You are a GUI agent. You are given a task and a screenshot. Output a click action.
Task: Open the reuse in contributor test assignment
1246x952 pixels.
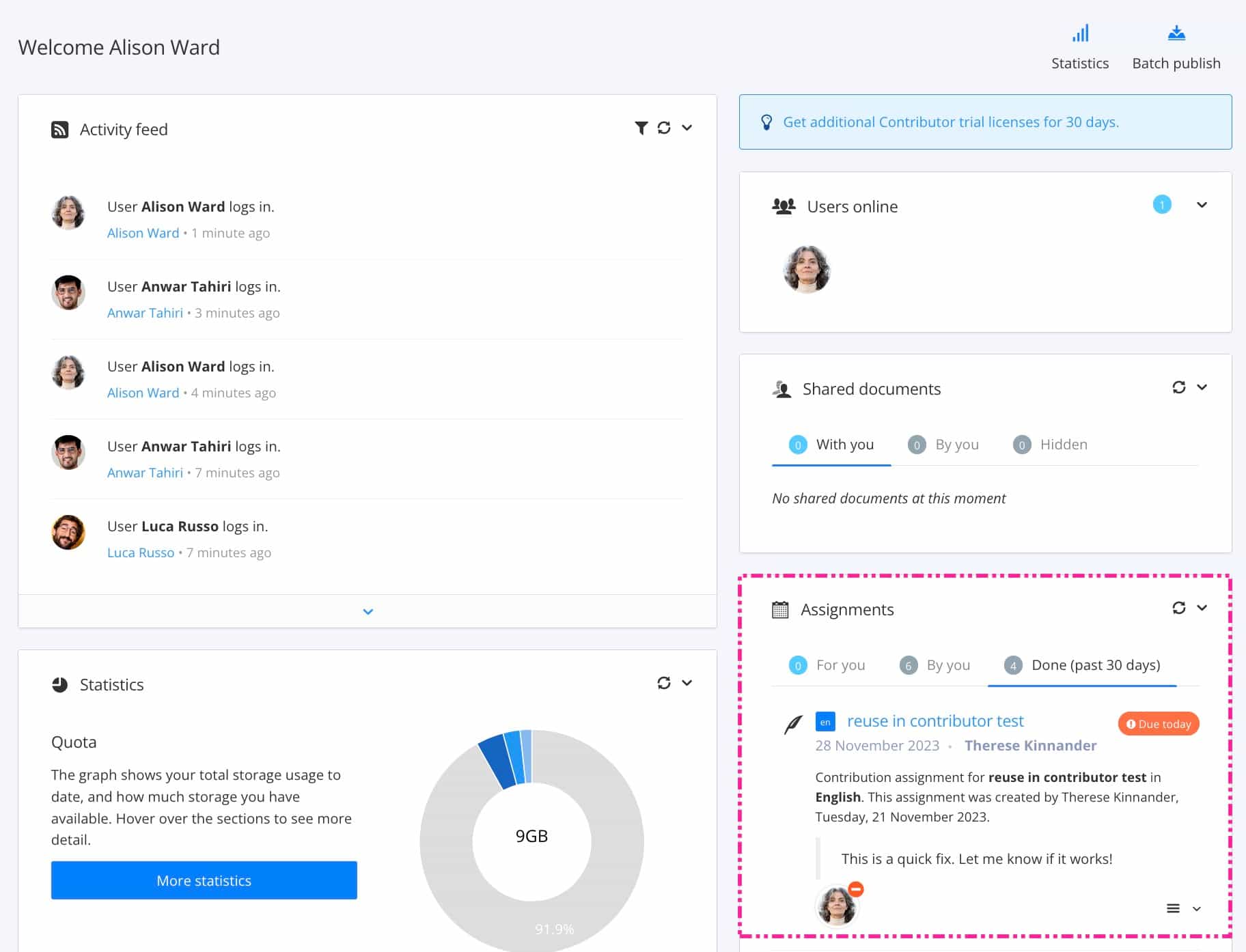point(934,721)
